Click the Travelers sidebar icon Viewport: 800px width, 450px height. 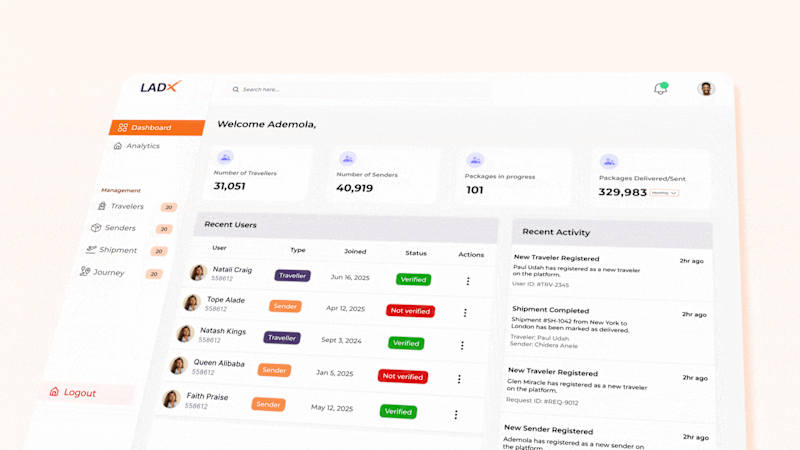tap(102, 206)
